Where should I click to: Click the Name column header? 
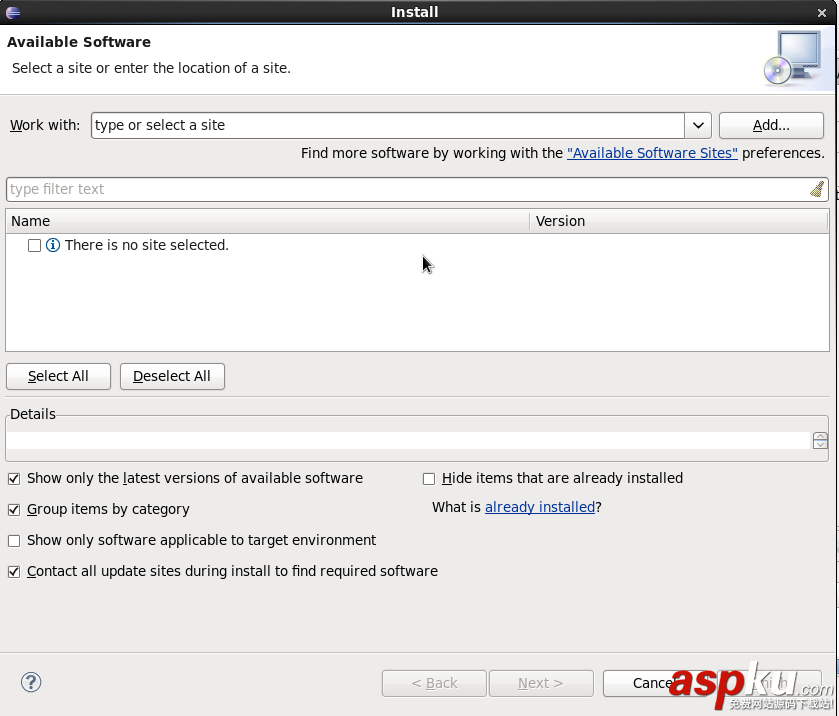point(268,221)
